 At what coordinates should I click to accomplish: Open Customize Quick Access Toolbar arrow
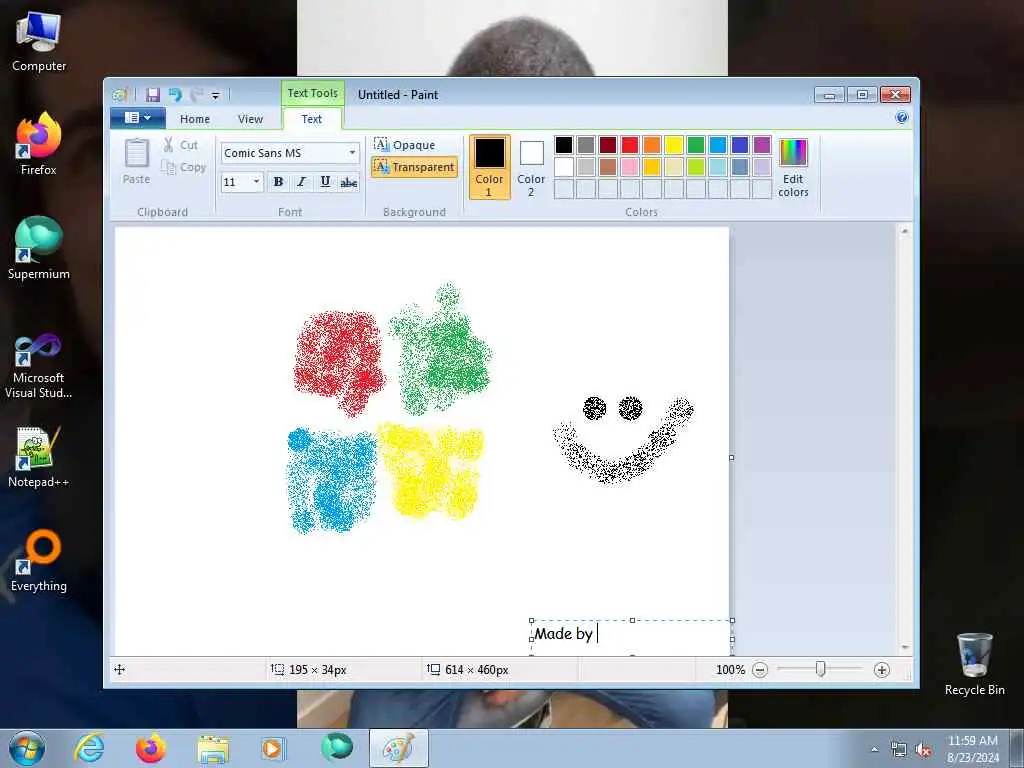(x=216, y=95)
